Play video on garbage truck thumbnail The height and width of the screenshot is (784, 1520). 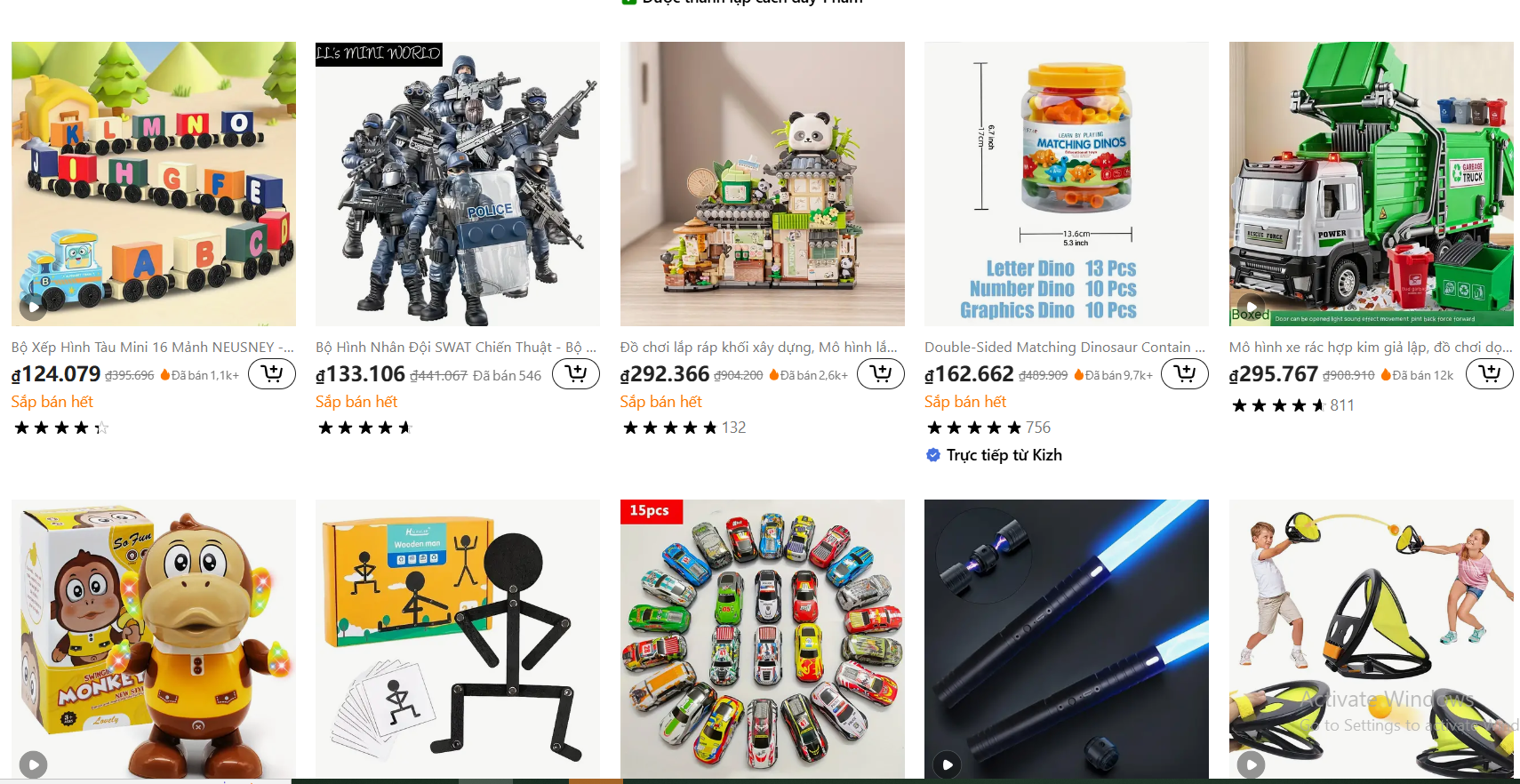point(1251,308)
